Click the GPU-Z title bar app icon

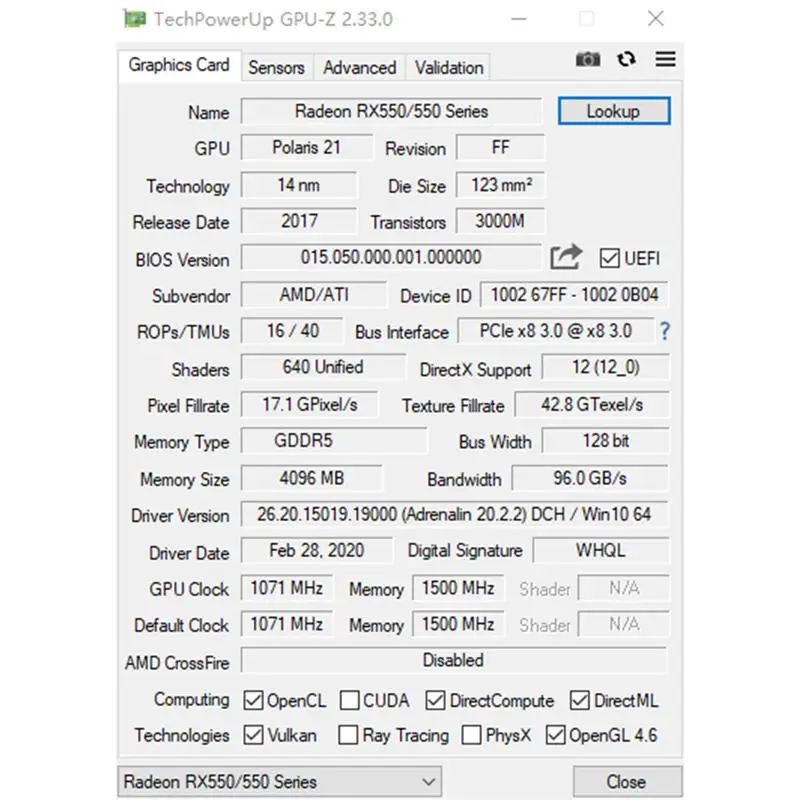(135, 19)
